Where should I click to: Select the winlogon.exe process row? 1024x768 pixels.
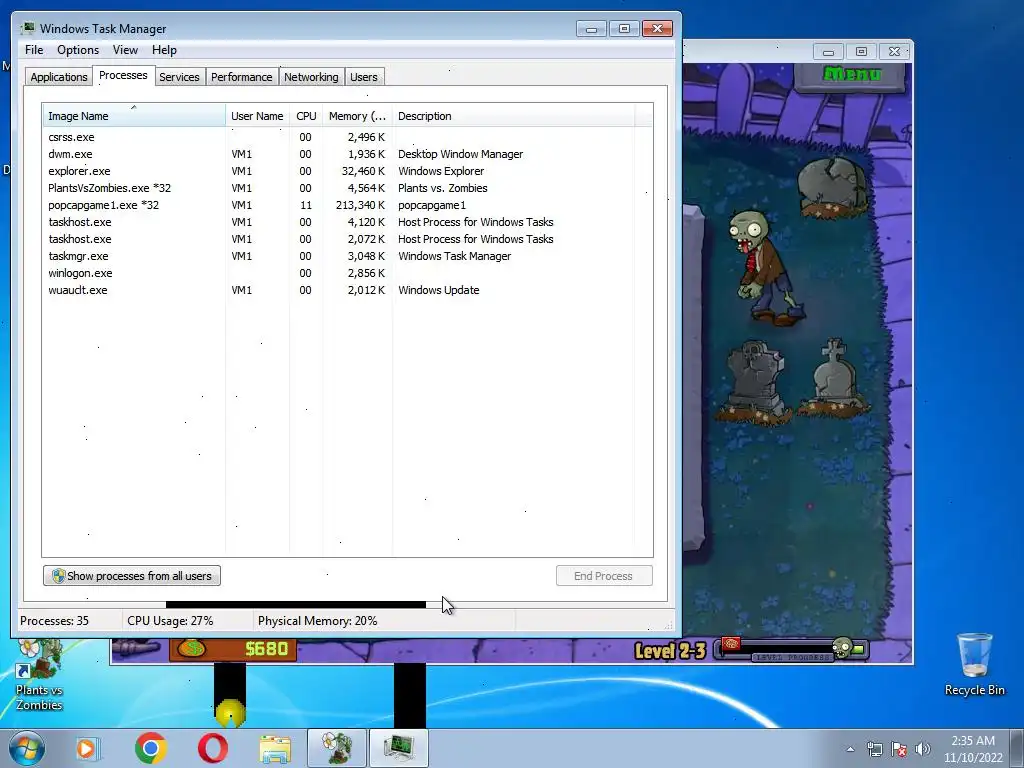click(x=338, y=273)
